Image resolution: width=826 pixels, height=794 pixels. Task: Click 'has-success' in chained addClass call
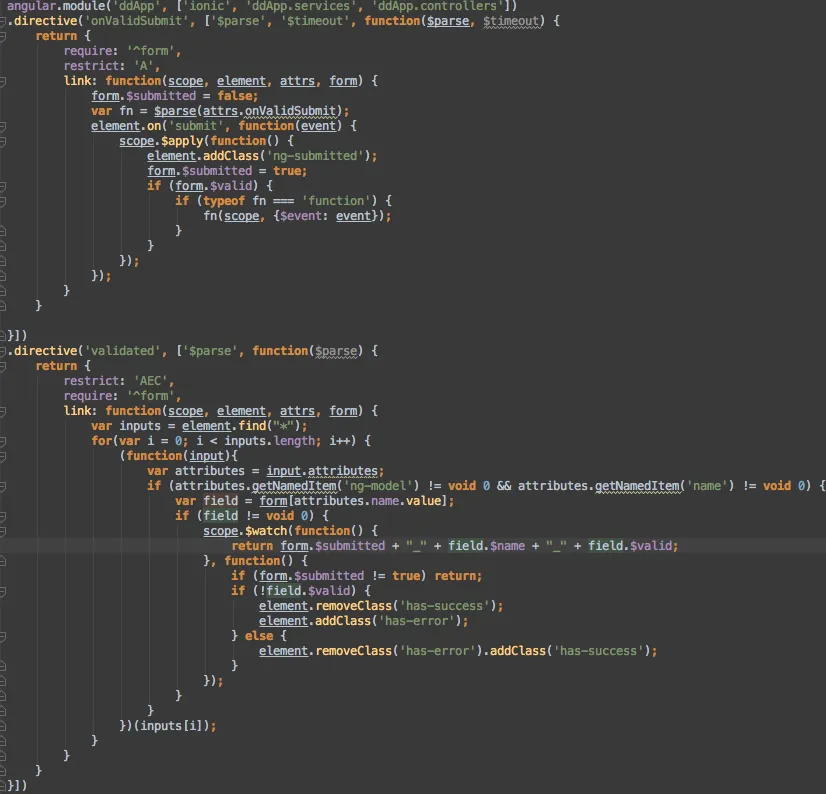click(x=598, y=651)
